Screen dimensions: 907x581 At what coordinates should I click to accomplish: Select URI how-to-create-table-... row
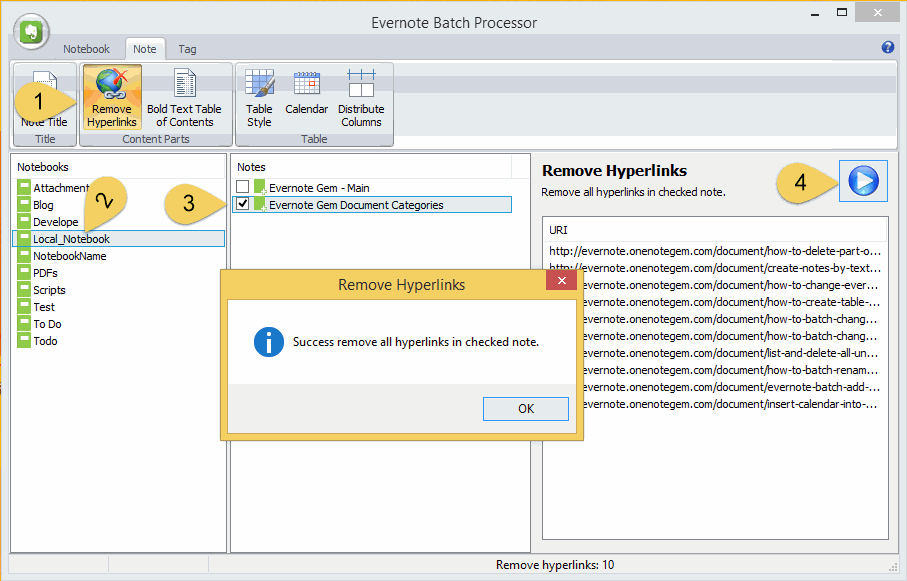(x=732, y=302)
